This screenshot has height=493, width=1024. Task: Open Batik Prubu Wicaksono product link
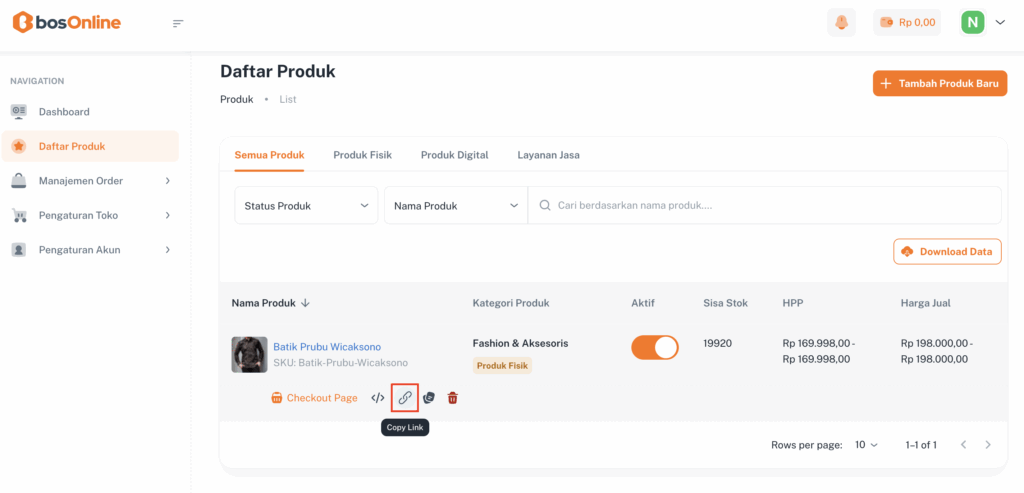point(327,347)
